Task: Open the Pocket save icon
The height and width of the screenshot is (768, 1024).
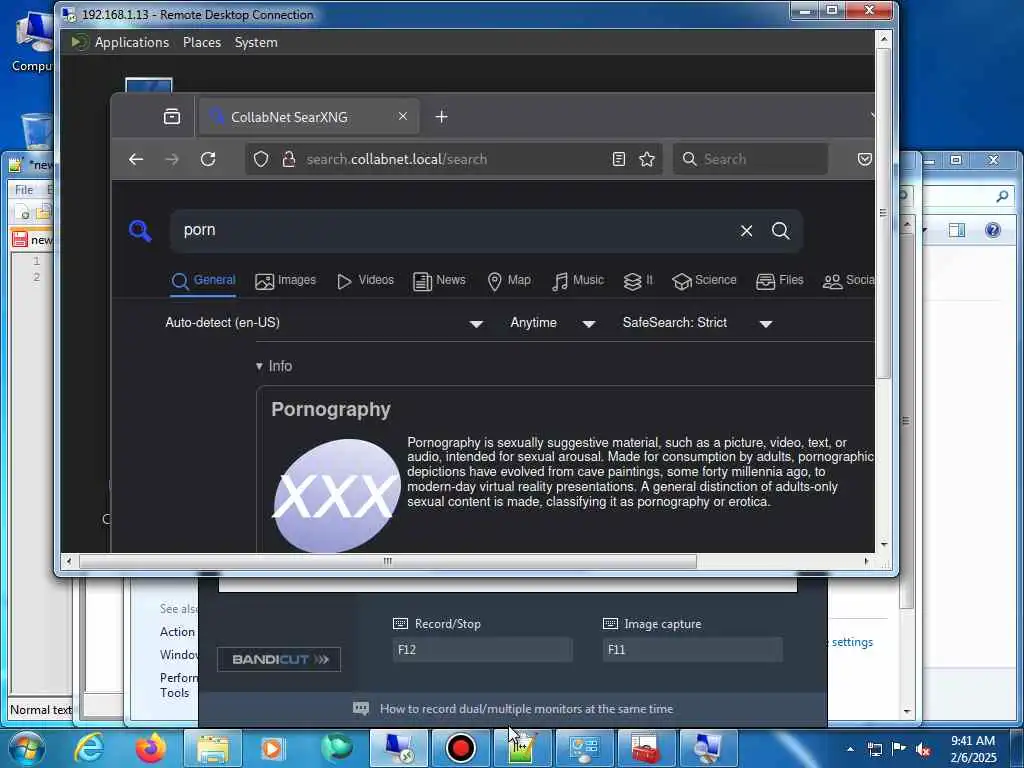Action: pyautogui.click(x=865, y=159)
